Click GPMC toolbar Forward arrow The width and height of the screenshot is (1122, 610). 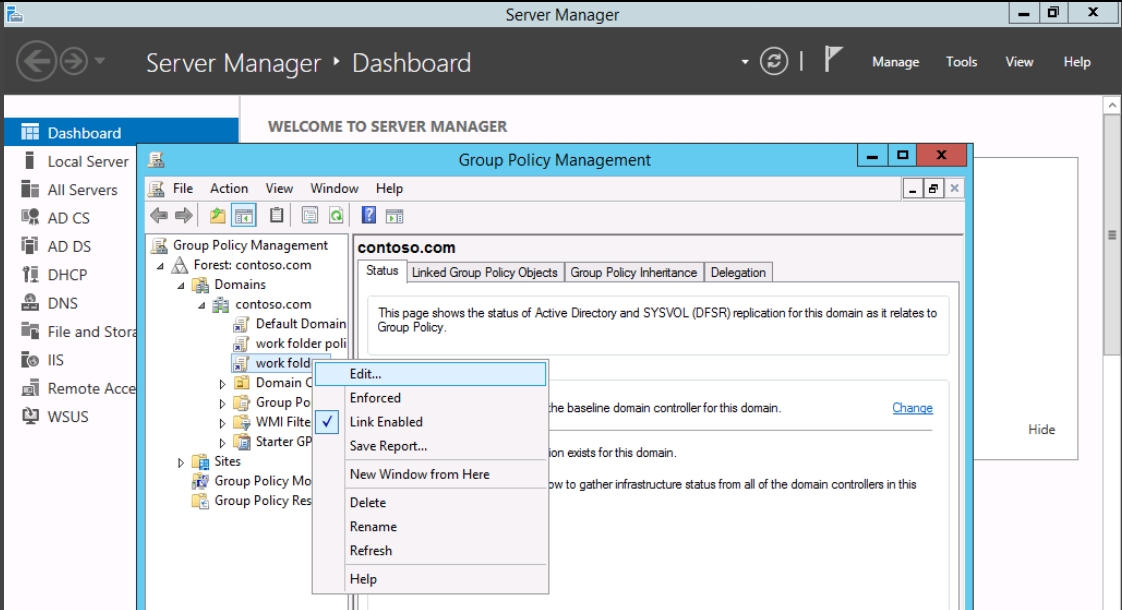[184, 215]
